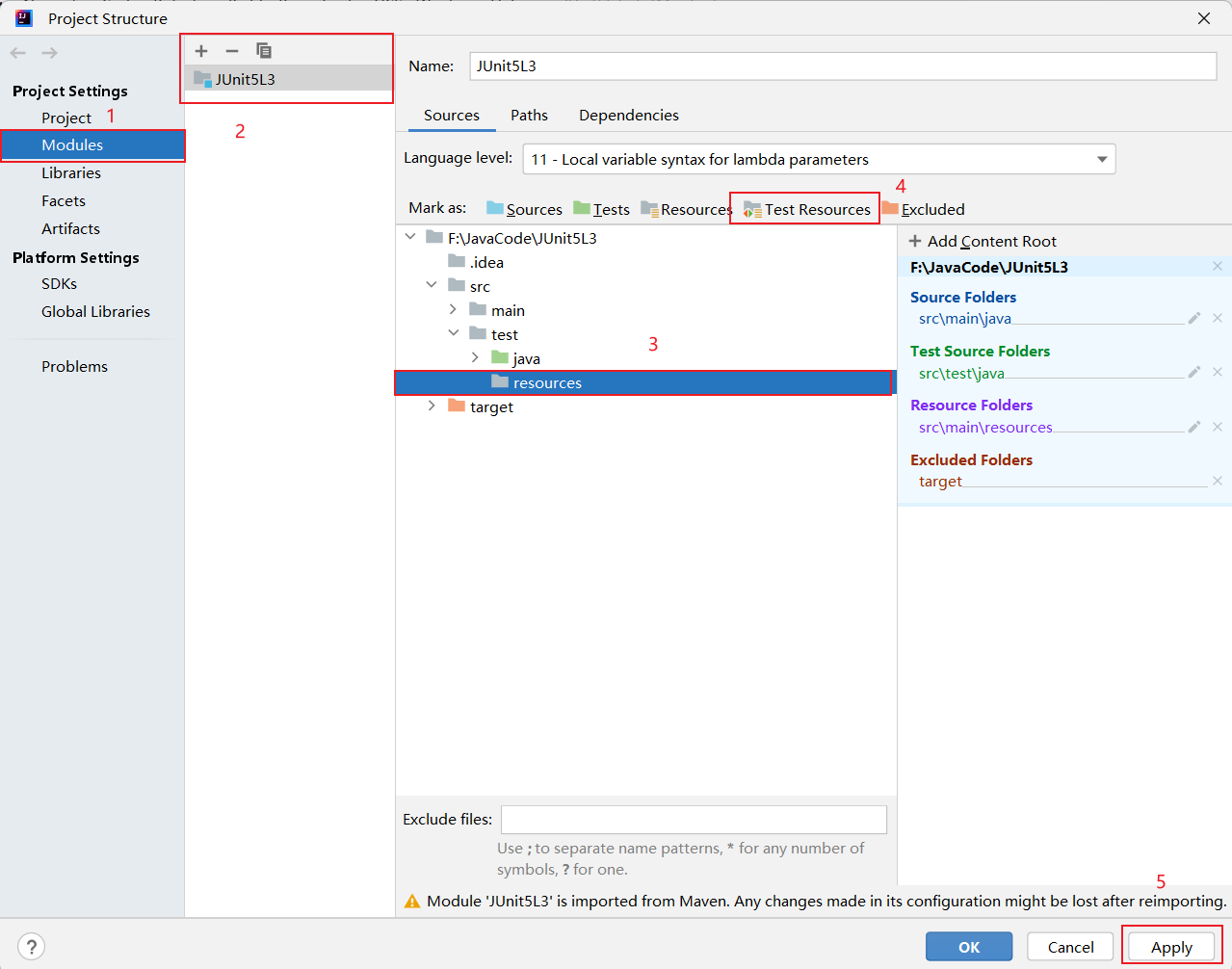The width and height of the screenshot is (1232, 969).
Task: Switch to the Dependencies tab
Action: [628, 115]
